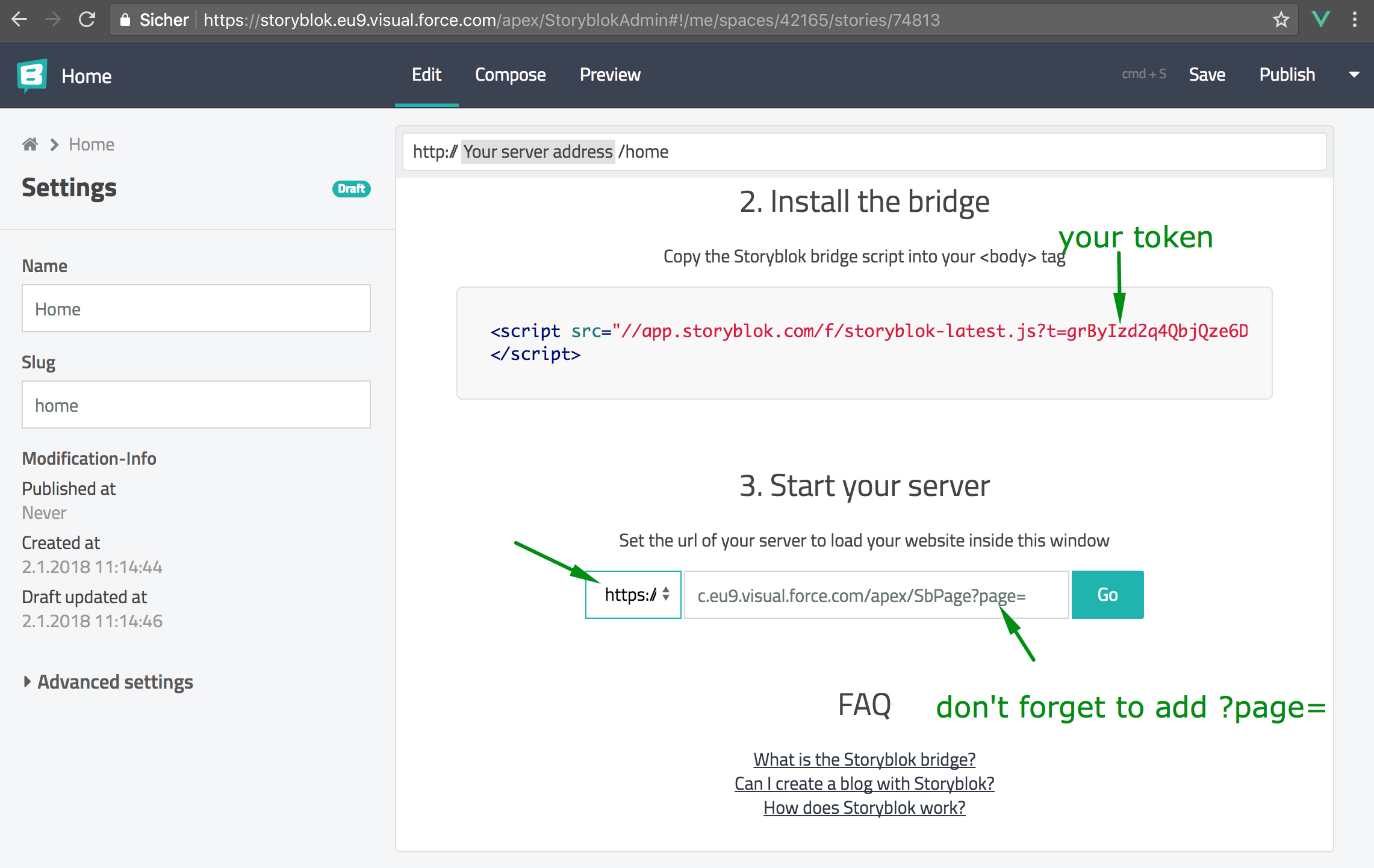
Task: Click the browser forward arrow
Action: tap(53, 20)
